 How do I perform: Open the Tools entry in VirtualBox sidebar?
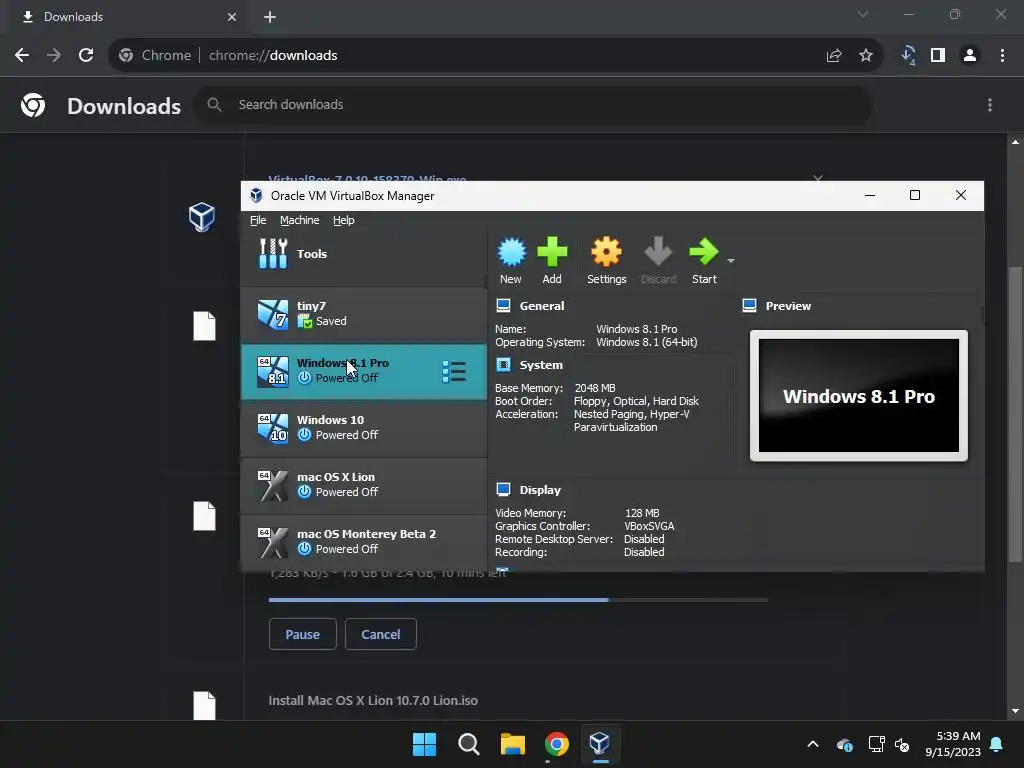[x=364, y=254]
